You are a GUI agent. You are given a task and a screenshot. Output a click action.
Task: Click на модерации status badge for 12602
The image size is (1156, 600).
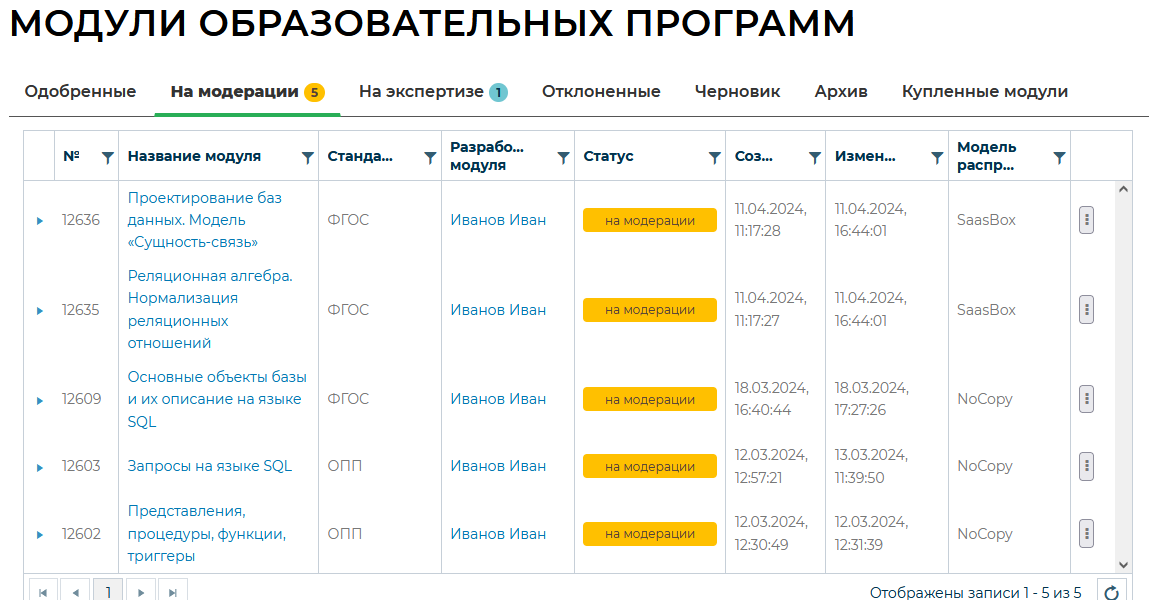(649, 534)
